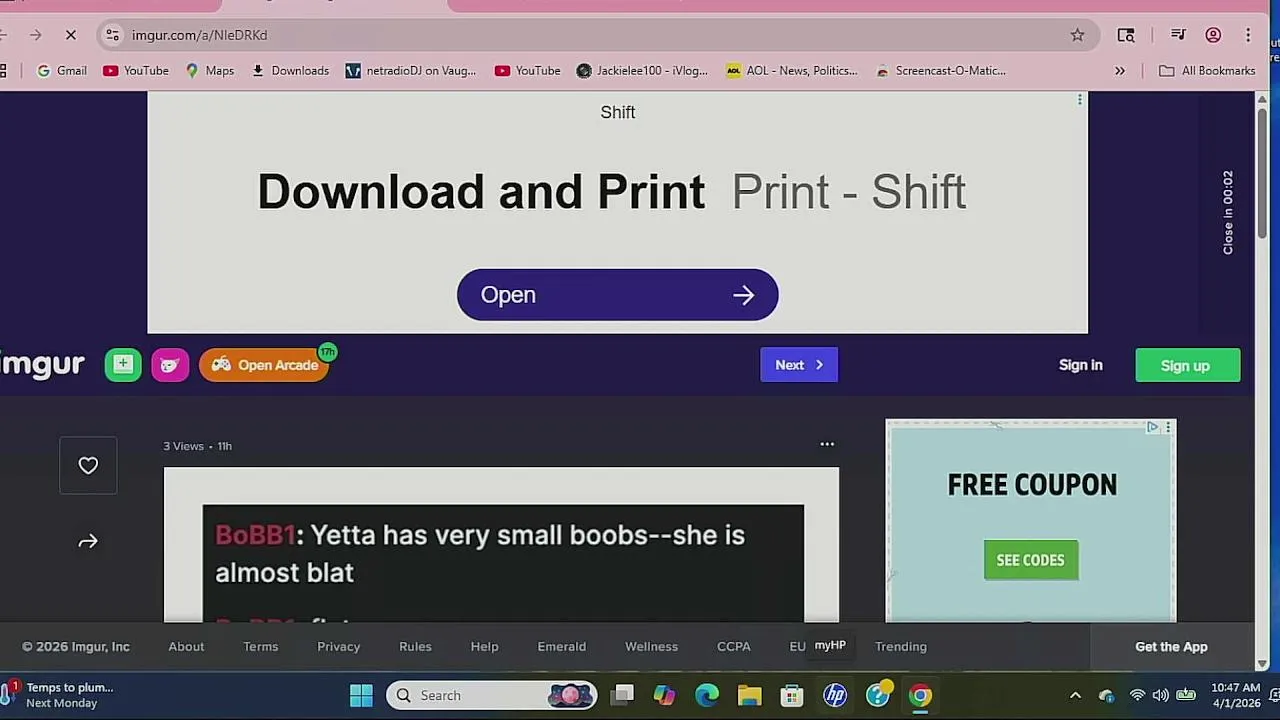Open Microsoft Store from taskbar

click(x=792, y=695)
